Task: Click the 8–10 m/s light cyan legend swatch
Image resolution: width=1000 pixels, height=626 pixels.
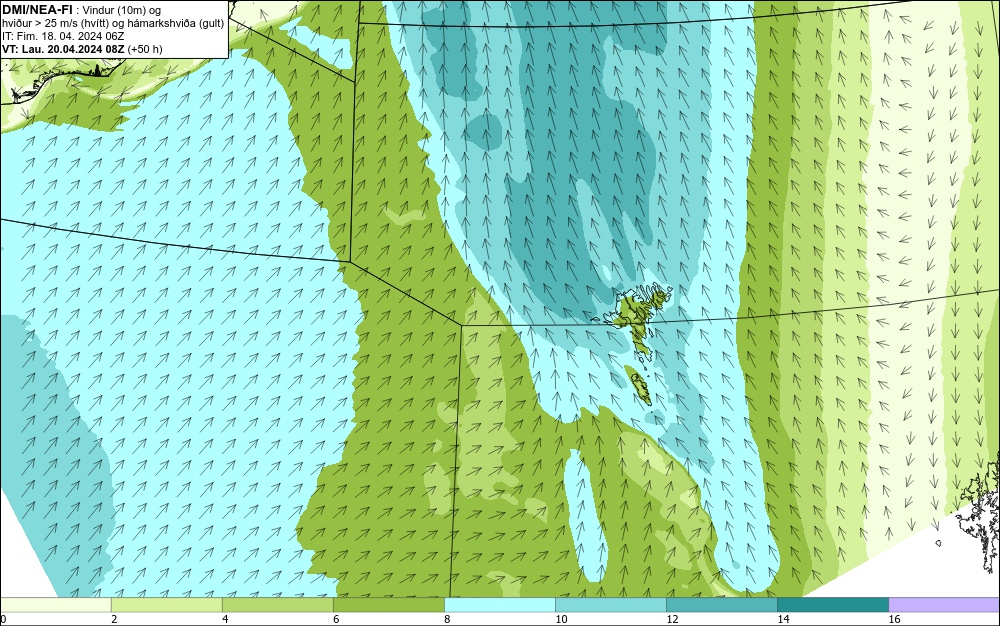Action: pyautogui.click(x=499, y=604)
